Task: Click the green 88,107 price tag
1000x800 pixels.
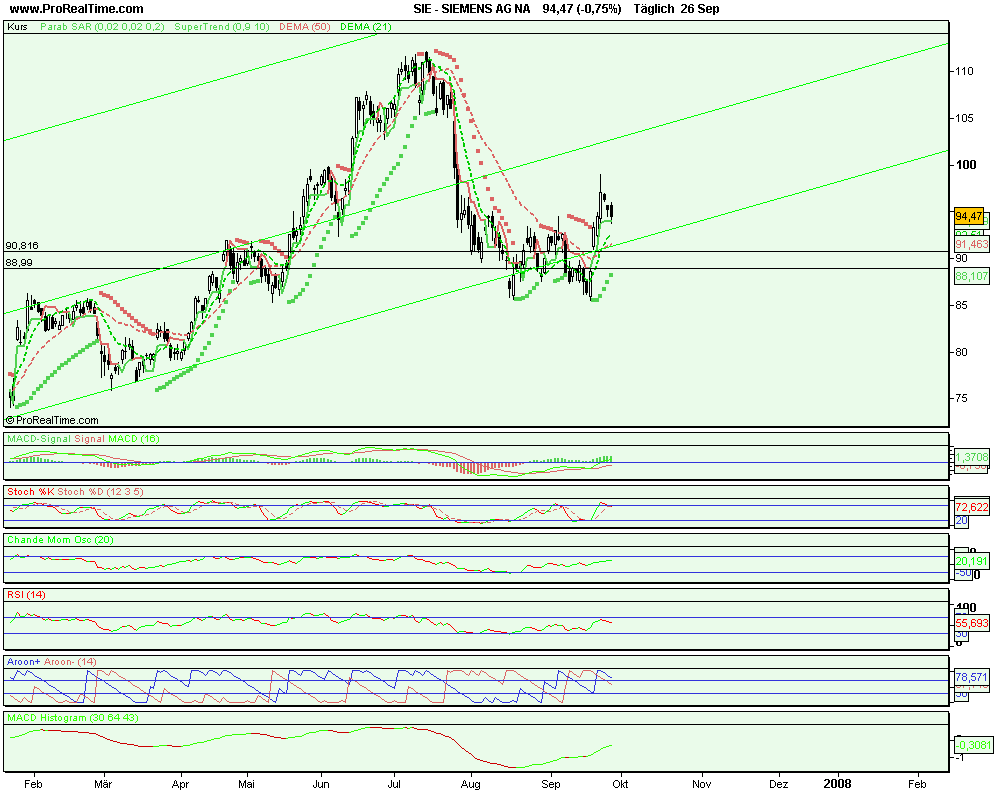Action: 972,276
